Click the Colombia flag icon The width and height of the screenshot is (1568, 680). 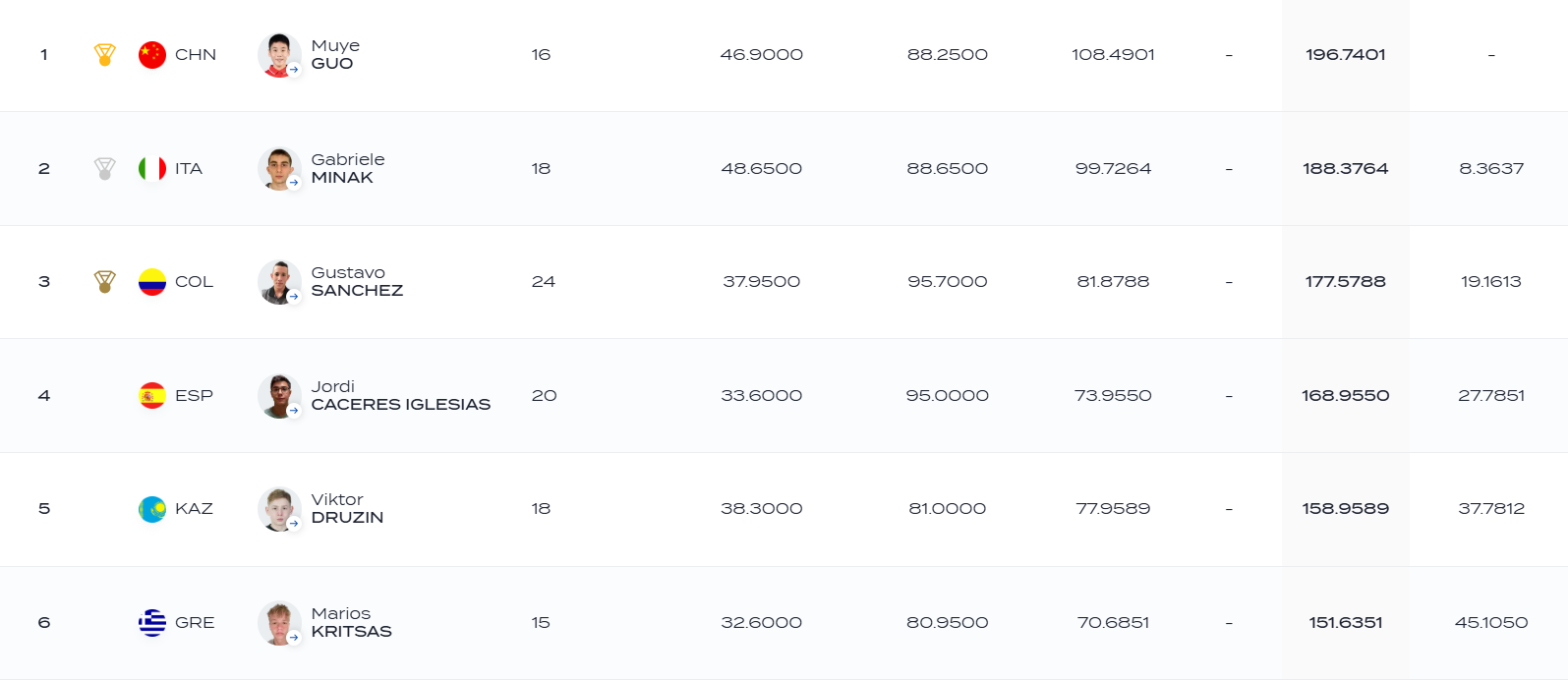[x=152, y=282]
